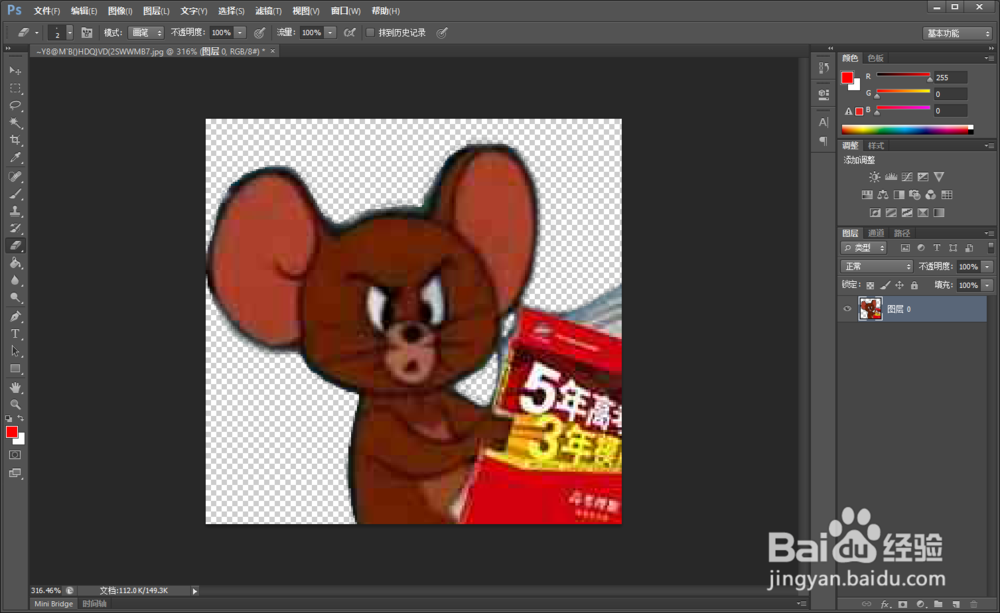
Task: Toggle visibility of 图层 0
Action: click(x=848, y=309)
